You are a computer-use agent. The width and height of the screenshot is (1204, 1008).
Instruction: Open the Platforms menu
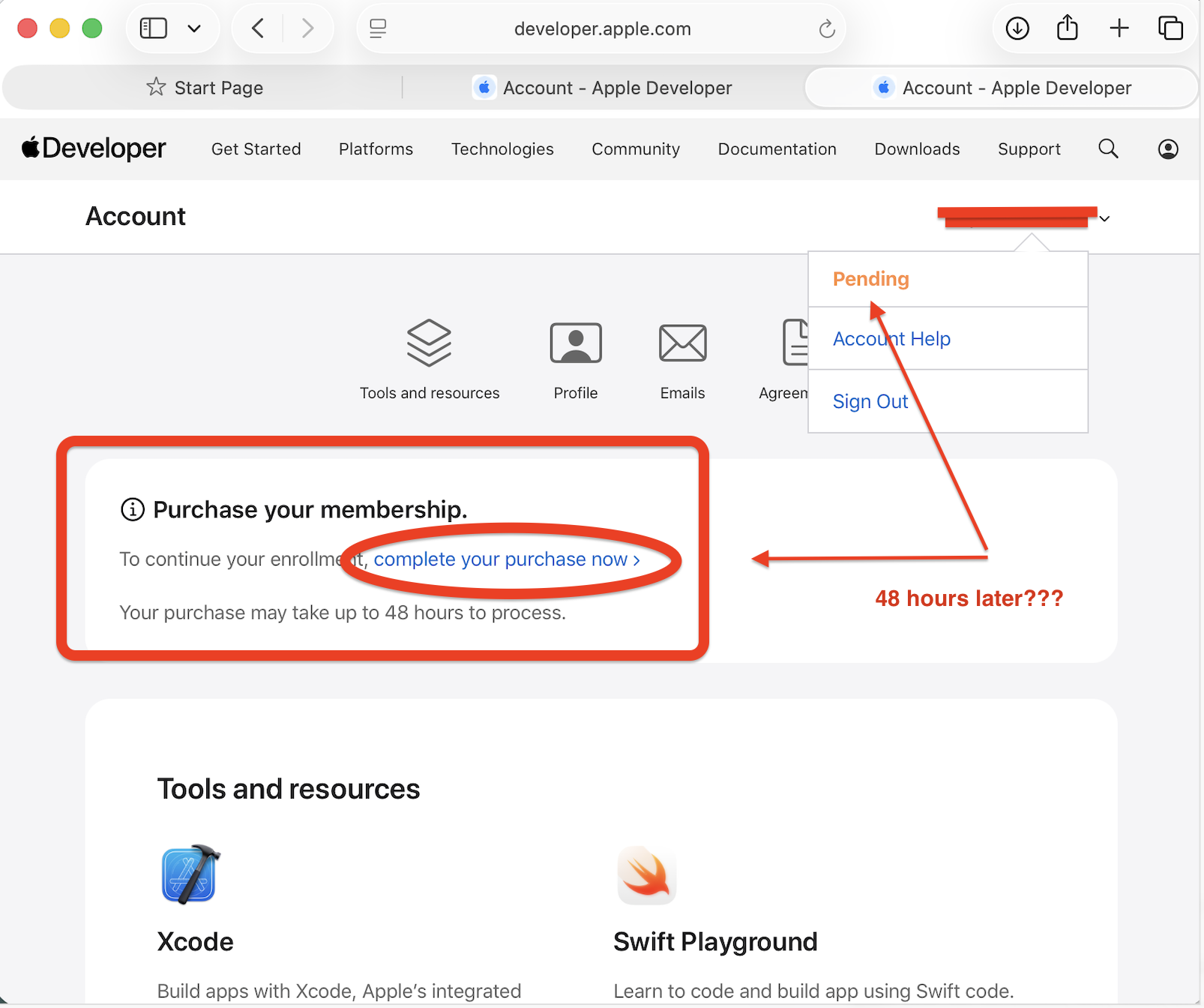coord(376,149)
